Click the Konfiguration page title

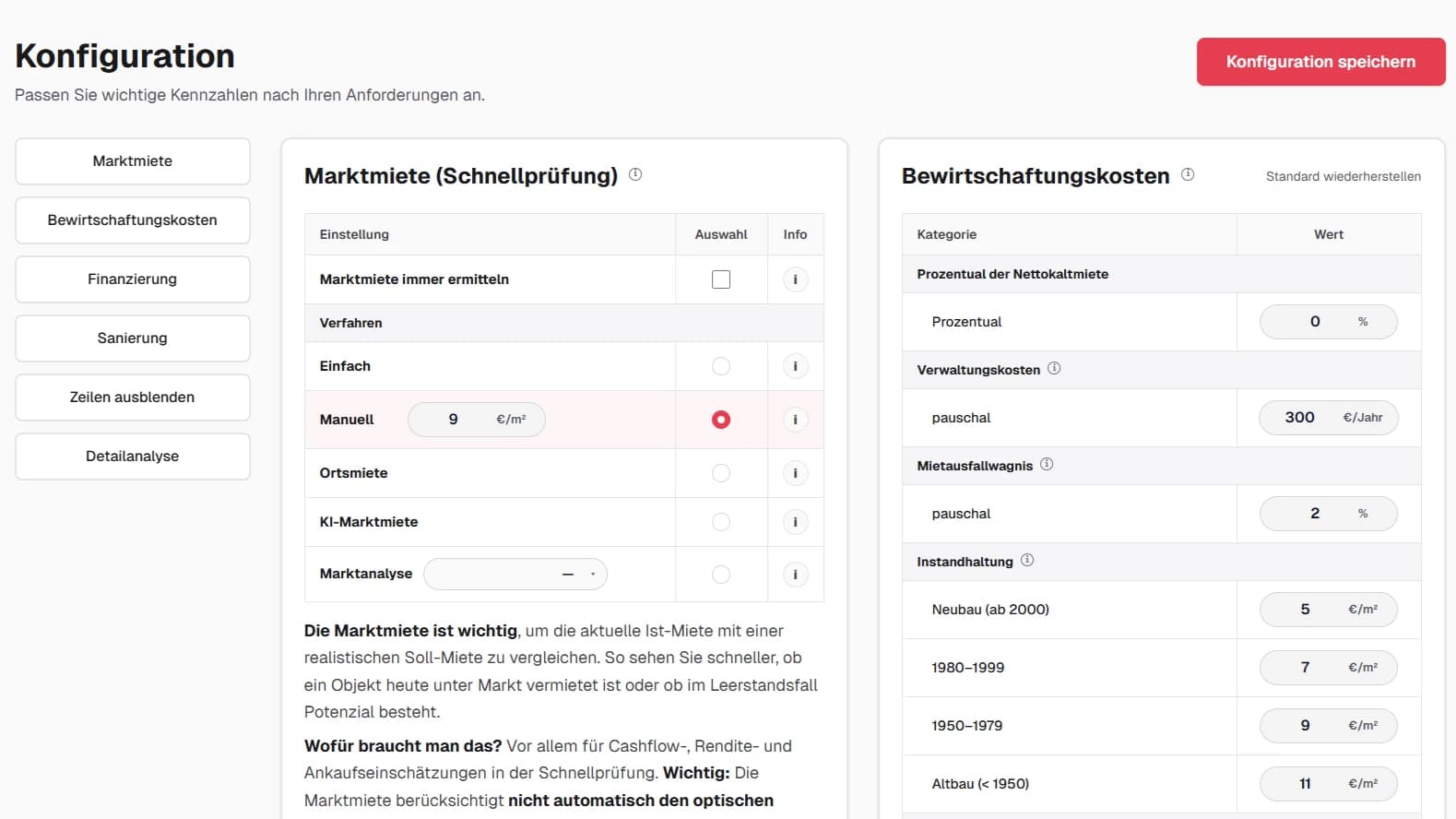[124, 56]
